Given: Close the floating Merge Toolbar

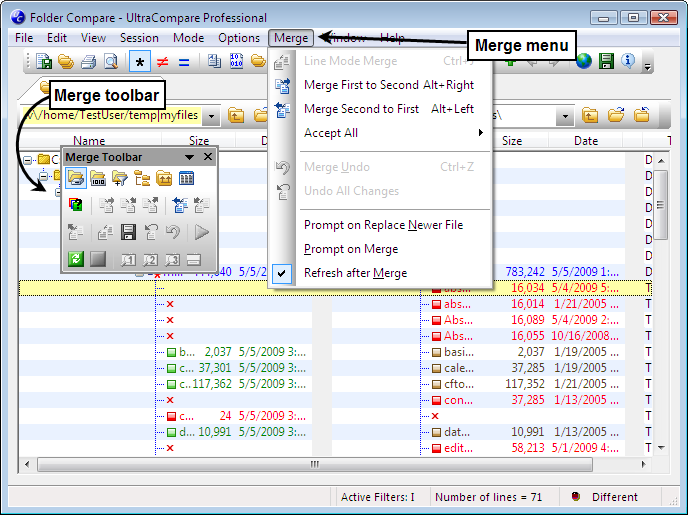Looking at the screenshot, I should pyautogui.click(x=208, y=157).
